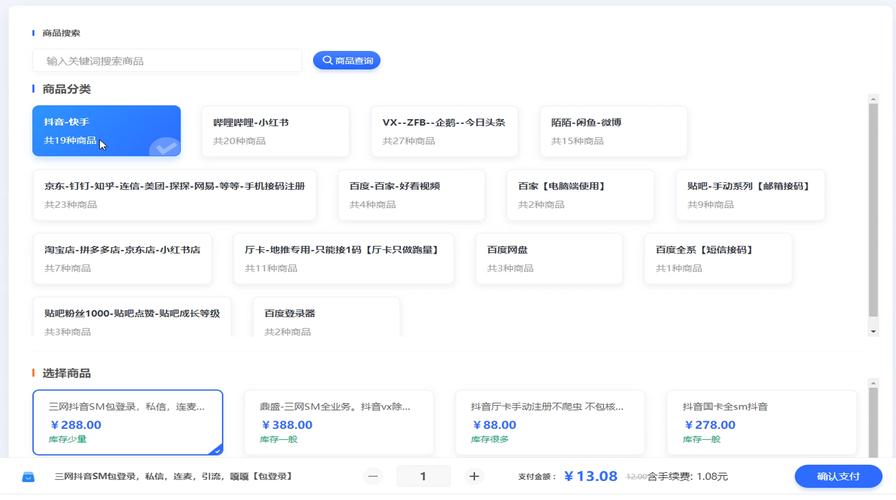Viewport: 896px width, 500px height.
Task: Select the 百度-百家-好看视频 category
Action: coord(411,195)
